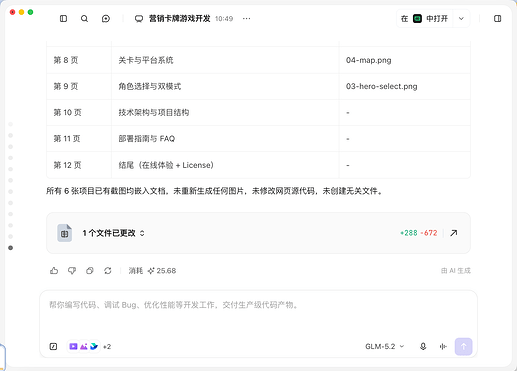Click the app icon inside the 在…中打开 button

point(417,19)
